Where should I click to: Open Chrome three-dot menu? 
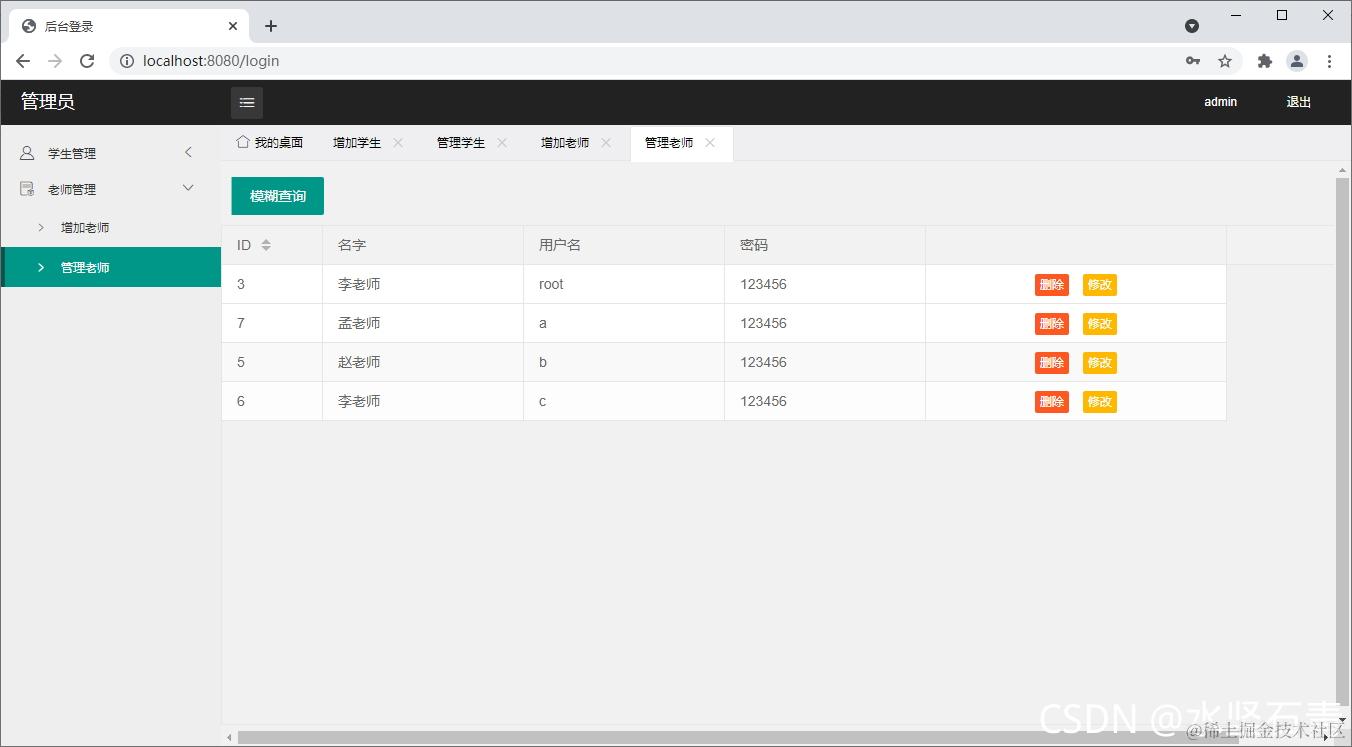pyautogui.click(x=1329, y=61)
